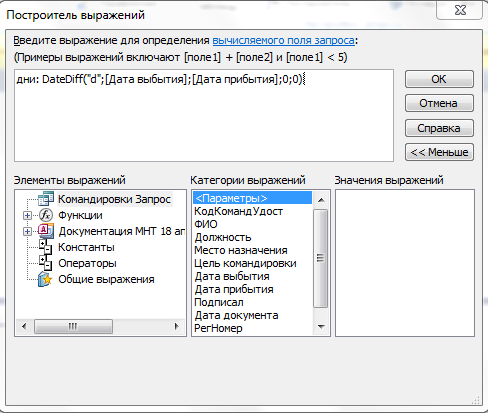This screenshot has height=413, width=488.
Task: Click the Операторы tree icon
Action: coord(46,263)
